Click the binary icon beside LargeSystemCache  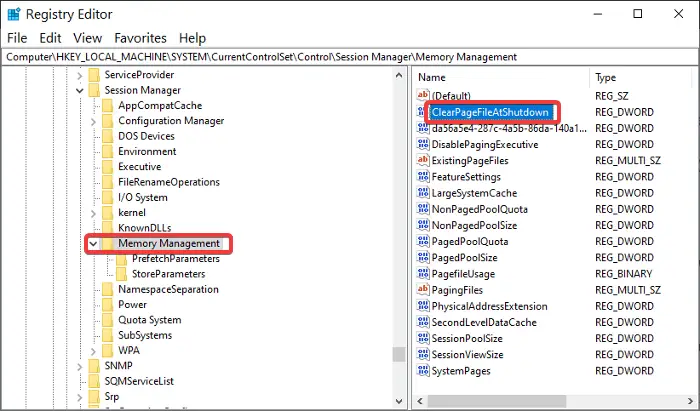coord(422,193)
